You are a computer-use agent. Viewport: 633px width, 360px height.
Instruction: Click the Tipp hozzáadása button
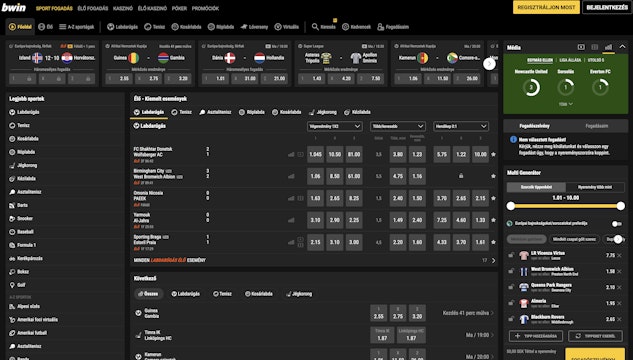536,336
